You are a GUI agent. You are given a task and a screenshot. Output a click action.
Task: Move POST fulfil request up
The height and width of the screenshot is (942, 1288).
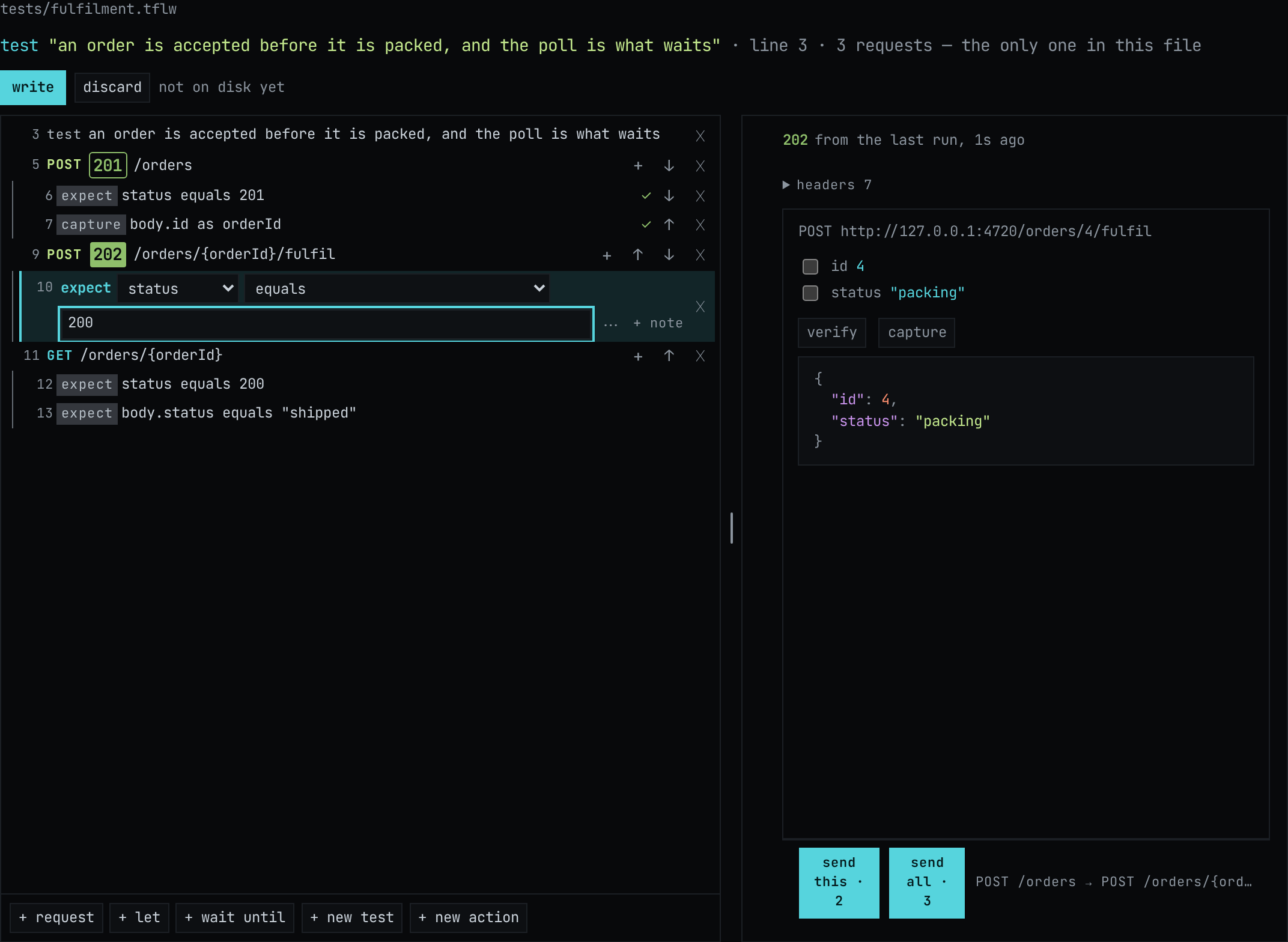(638, 255)
